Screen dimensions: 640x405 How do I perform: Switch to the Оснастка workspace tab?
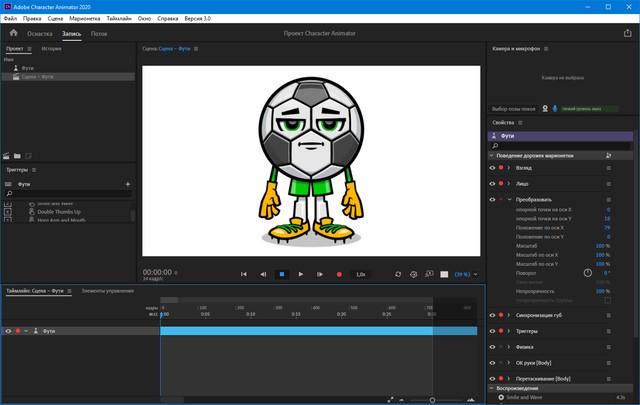point(40,33)
